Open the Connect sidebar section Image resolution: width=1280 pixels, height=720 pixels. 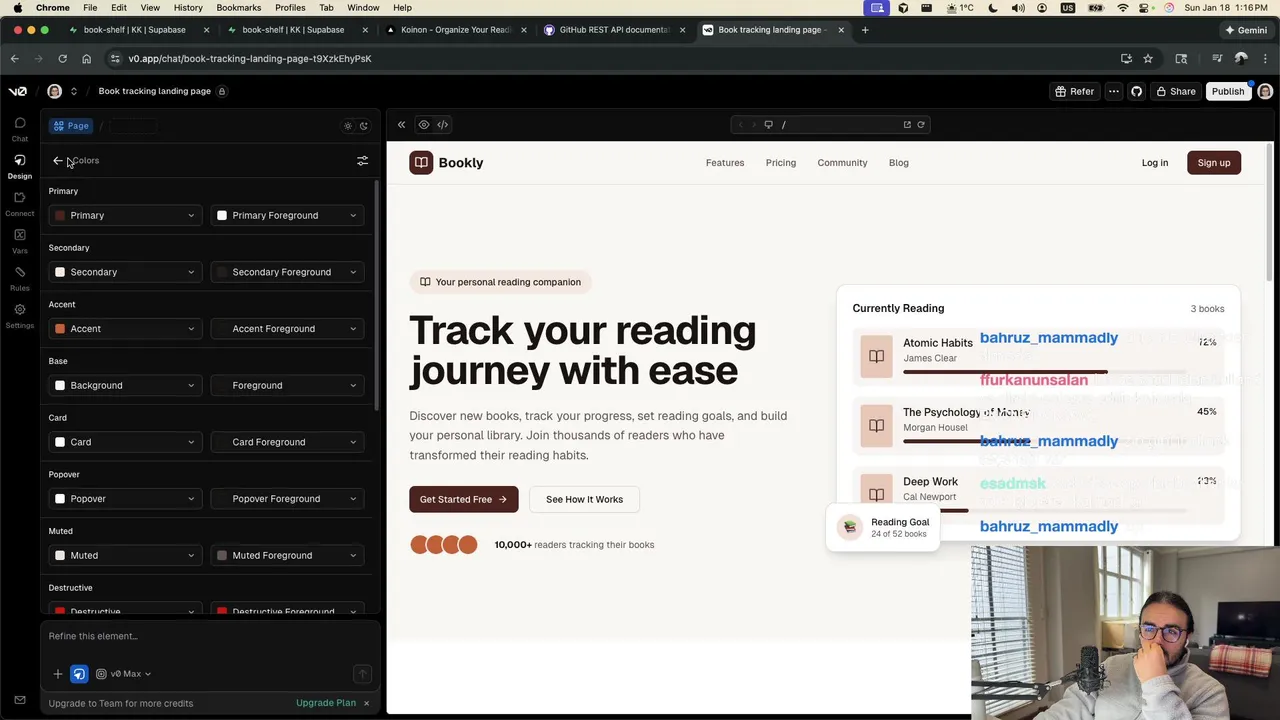[x=19, y=203]
